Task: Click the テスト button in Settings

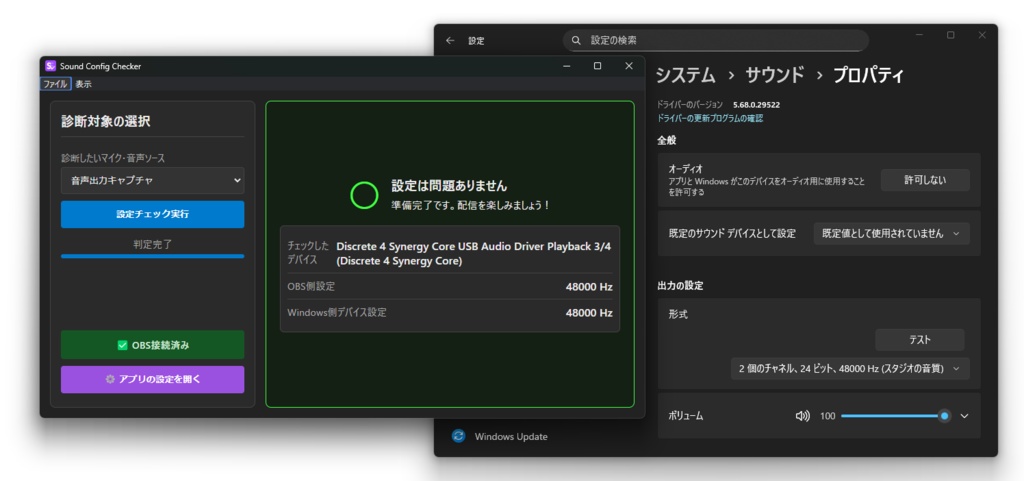Action: coord(920,340)
